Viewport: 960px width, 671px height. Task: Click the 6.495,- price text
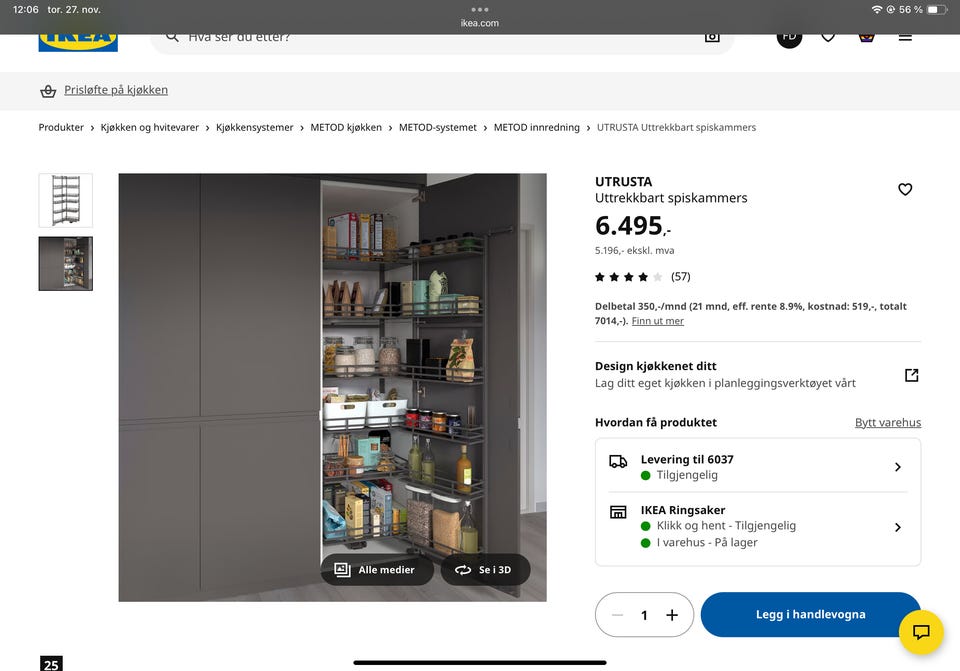(x=633, y=226)
